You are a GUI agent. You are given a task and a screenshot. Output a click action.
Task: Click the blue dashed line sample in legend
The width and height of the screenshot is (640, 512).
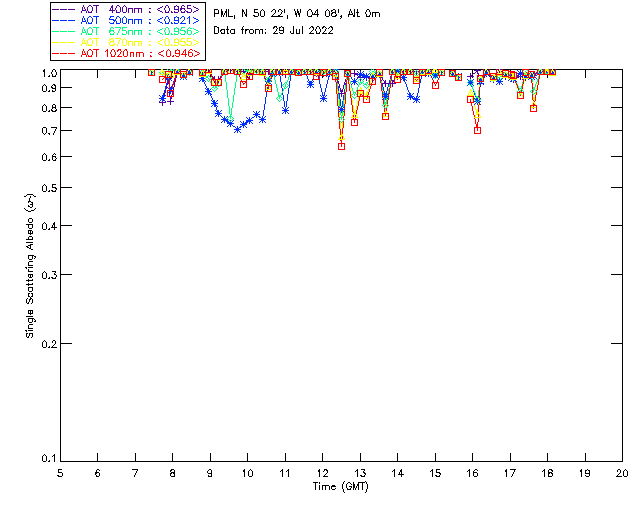[64, 20]
